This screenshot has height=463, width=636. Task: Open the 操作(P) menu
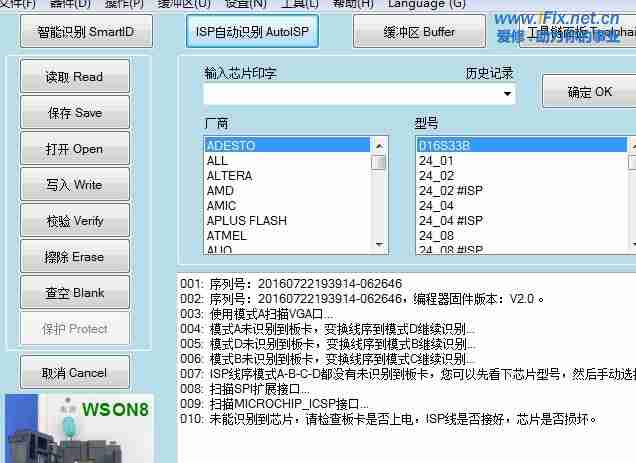tap(124, 4)
